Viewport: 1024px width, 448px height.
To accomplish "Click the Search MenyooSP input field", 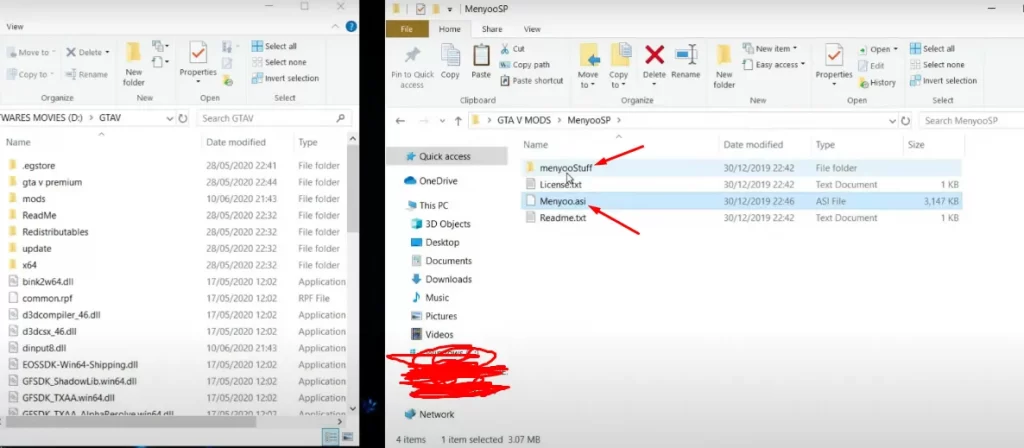I will click(x=968, y=120).
